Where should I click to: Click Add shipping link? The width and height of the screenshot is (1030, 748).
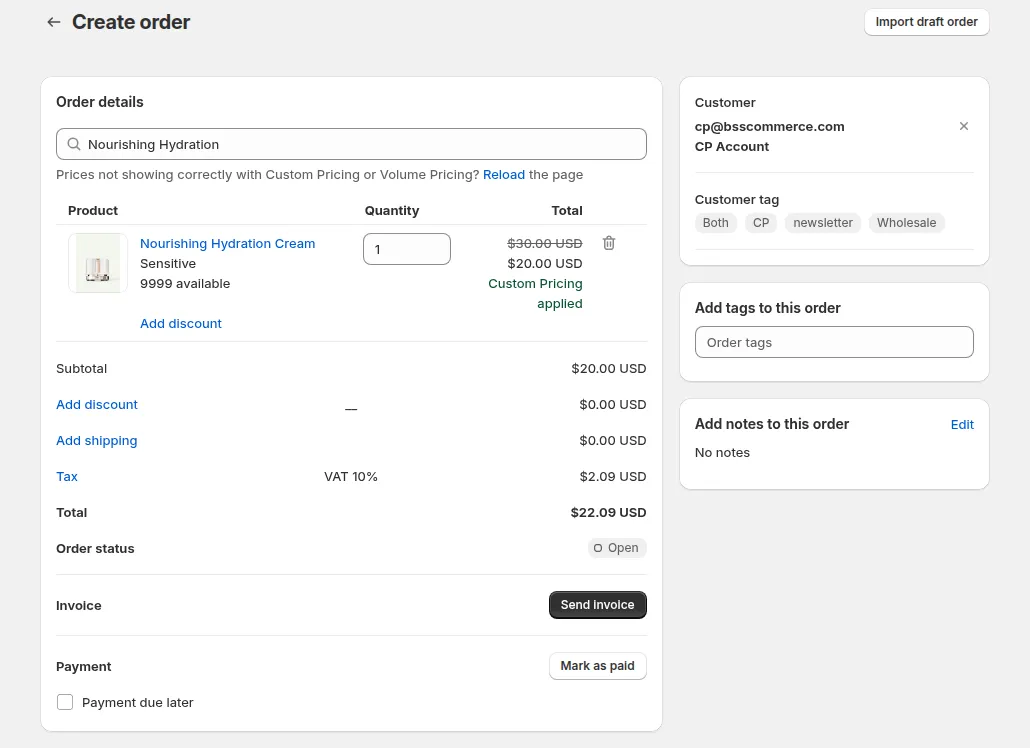coord(97,441)
